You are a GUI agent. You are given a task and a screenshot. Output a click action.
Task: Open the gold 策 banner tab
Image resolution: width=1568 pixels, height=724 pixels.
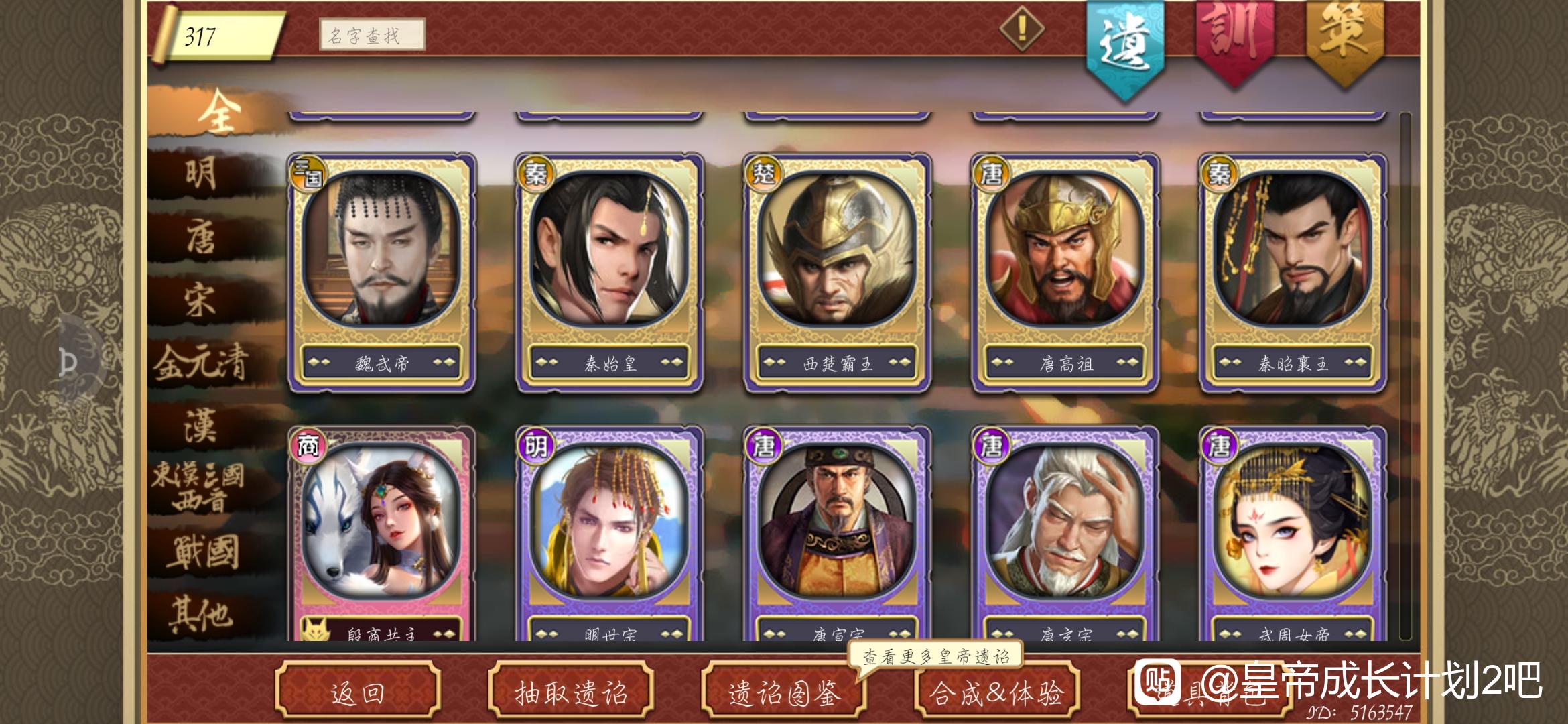[1345, 42]
